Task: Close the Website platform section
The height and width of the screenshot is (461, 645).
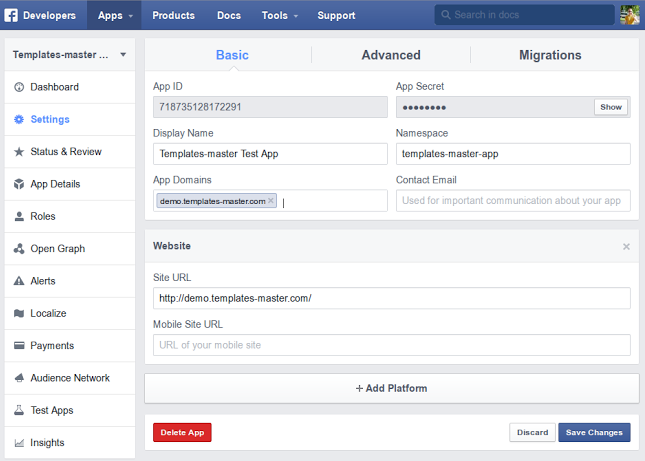Action: coord(626,246)
